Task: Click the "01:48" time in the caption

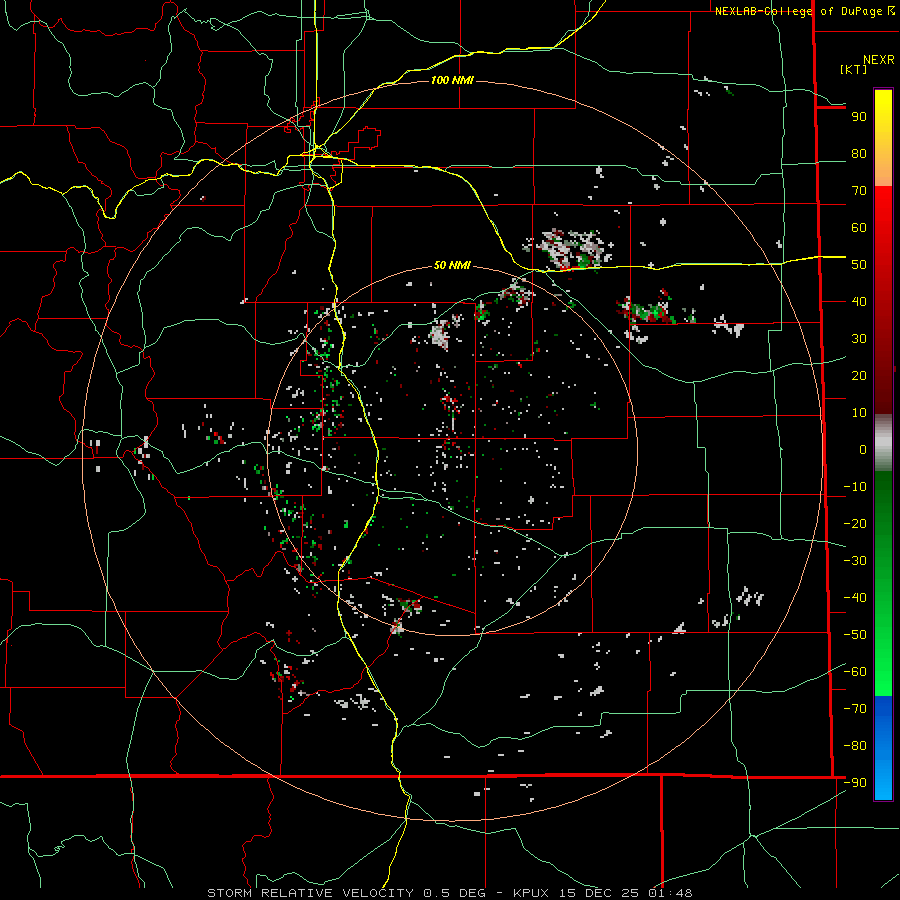Action: pos(670,893)
